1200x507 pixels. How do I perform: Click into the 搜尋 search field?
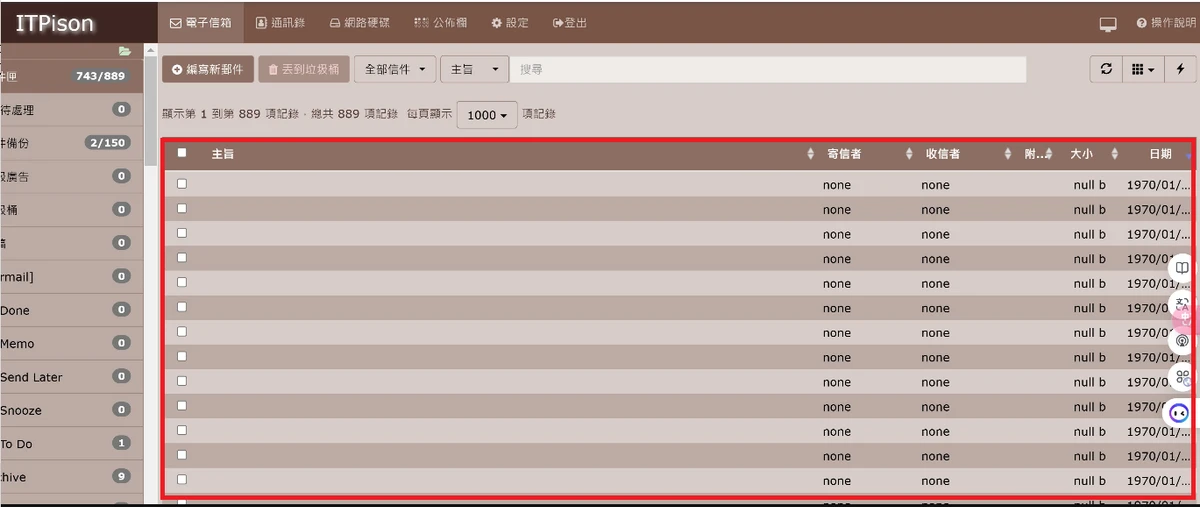pyautogui.click(x=768, y=69)
